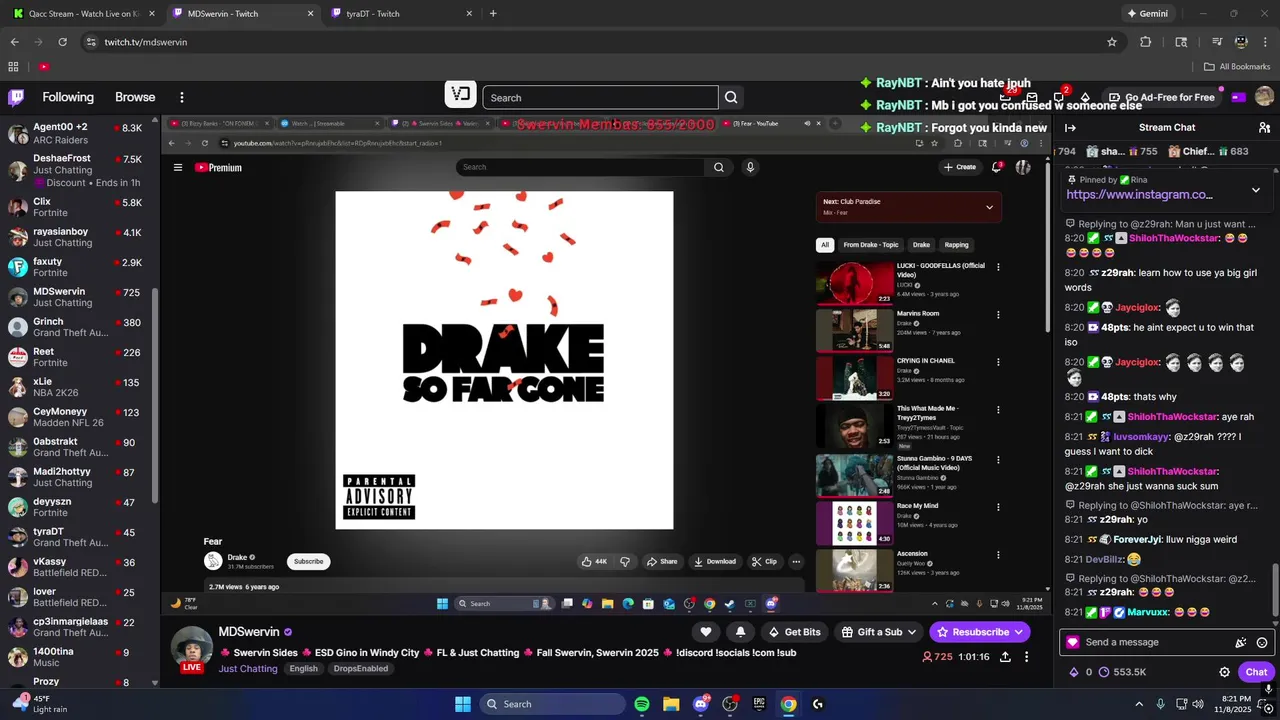Expand the Next: Club Paradise queue chevron
This screenshot has height=720, width=1280.
click(x=989, y=207)
